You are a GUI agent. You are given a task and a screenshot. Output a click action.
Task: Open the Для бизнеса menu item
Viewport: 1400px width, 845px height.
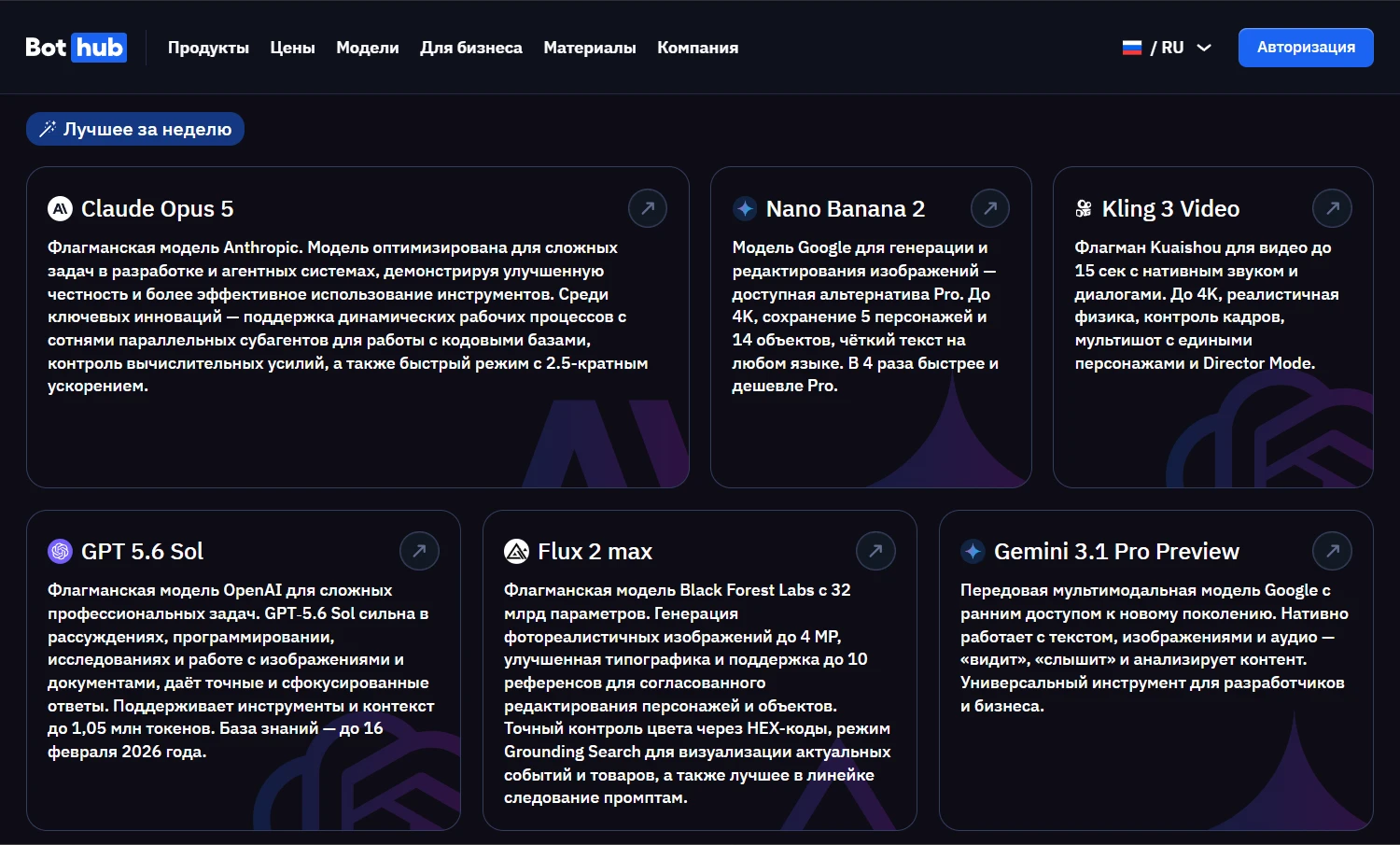pos(471,48)
